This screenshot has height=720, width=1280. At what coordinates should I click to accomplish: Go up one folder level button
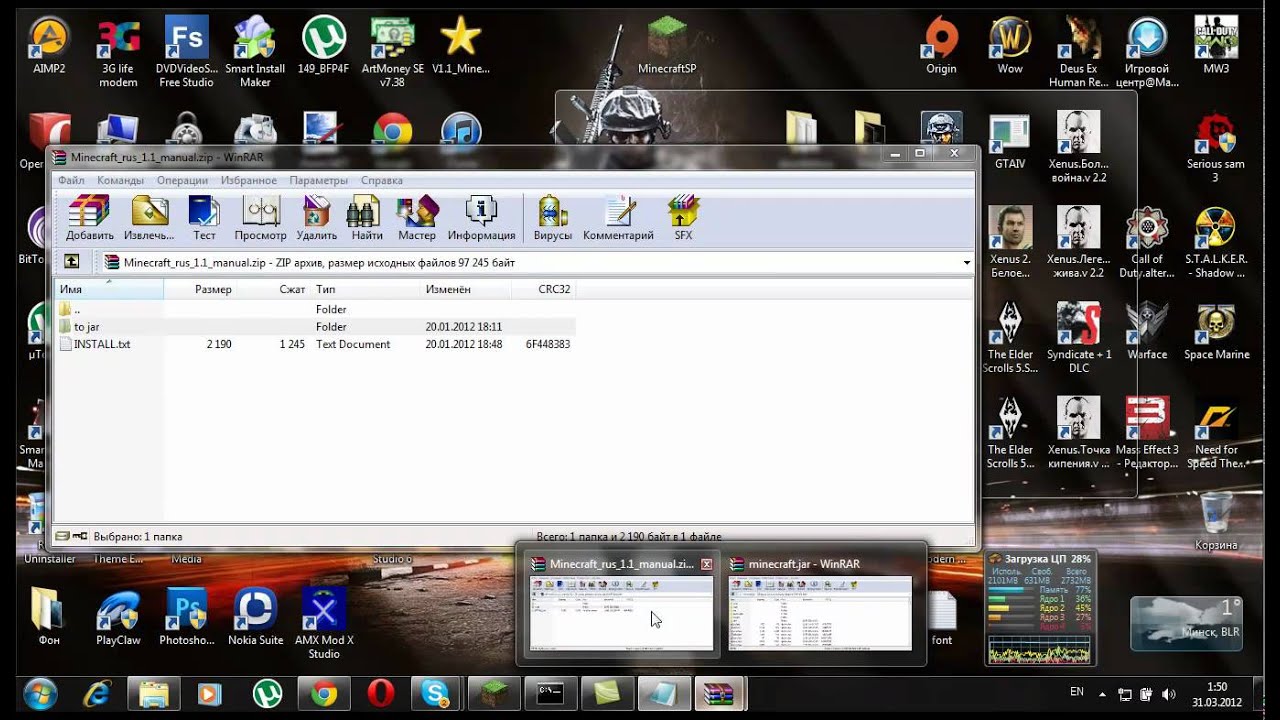[x=72, y=262]
